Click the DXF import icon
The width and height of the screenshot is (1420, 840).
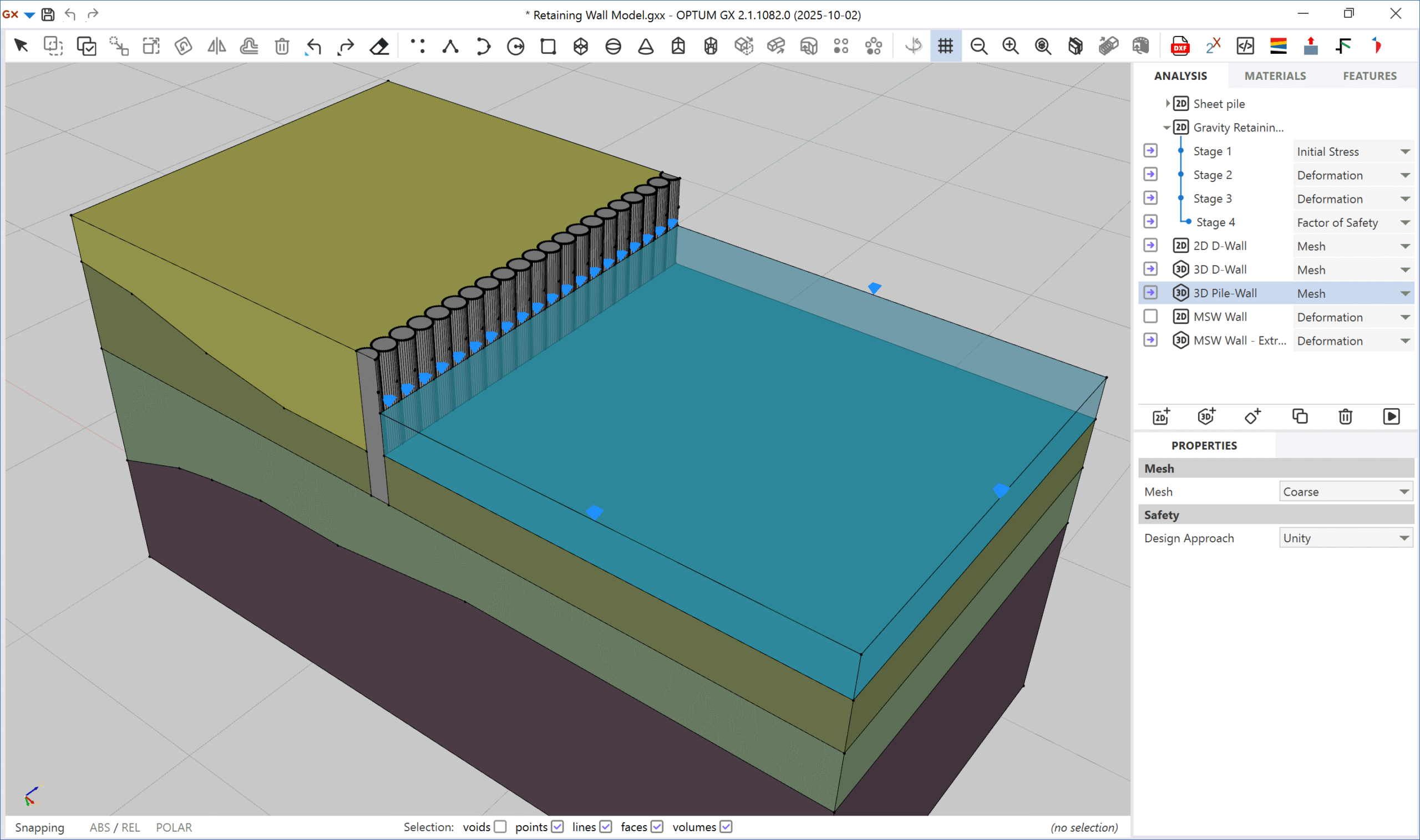tap(1180, 46)
